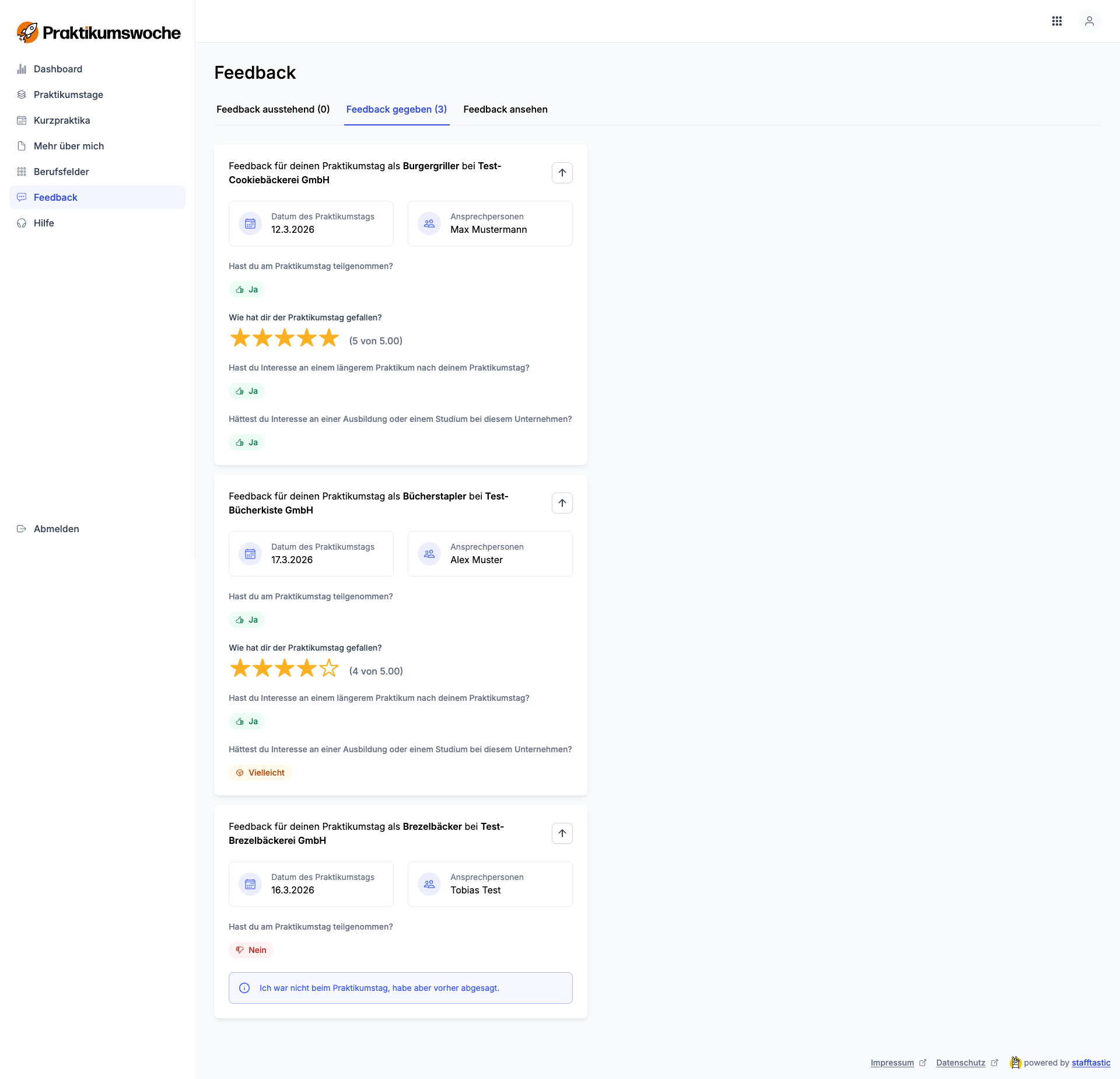This screenshot has height=1079, width=1120.
Task: Open the Impressum link
Action: point(892,1063)
